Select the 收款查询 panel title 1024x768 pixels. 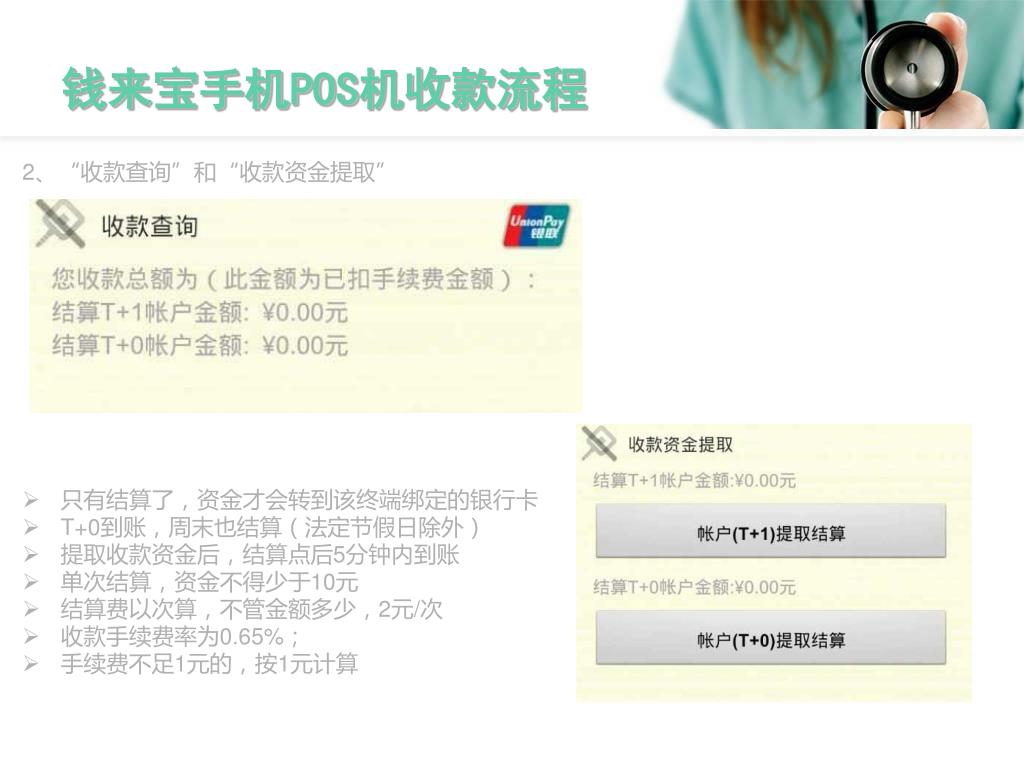pyautogui.click(x=149, y=226)
